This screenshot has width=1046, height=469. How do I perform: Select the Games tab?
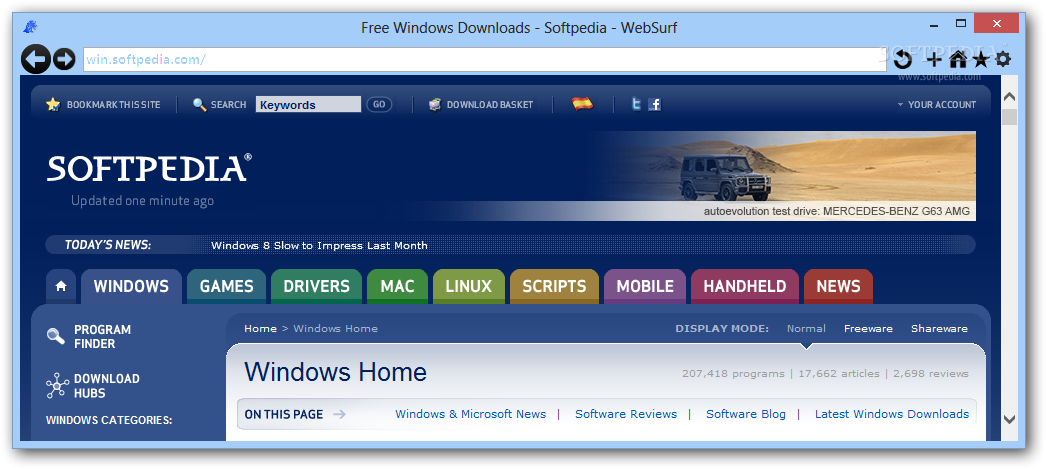click(x=226, y=286)
